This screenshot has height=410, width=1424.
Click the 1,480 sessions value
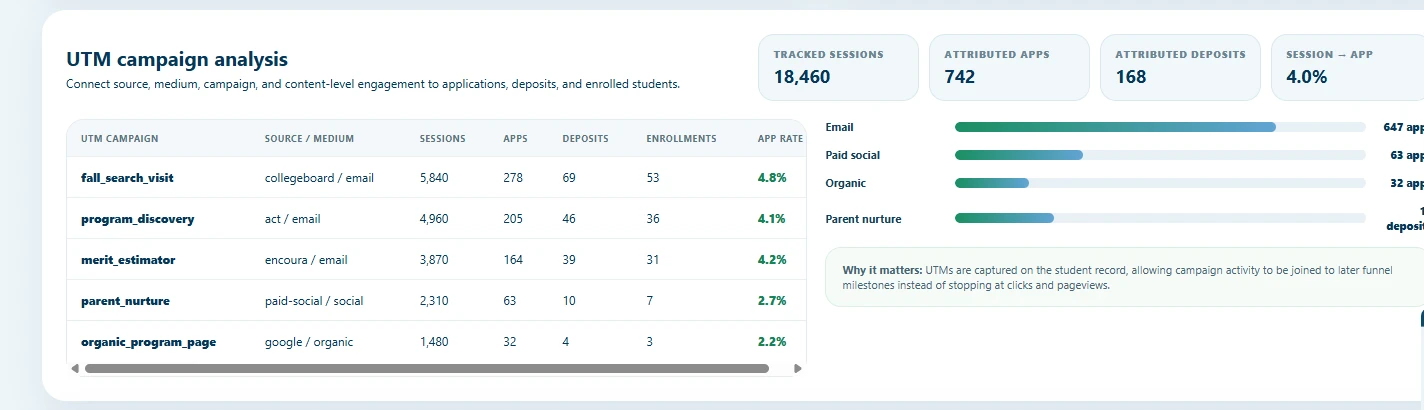434,342
